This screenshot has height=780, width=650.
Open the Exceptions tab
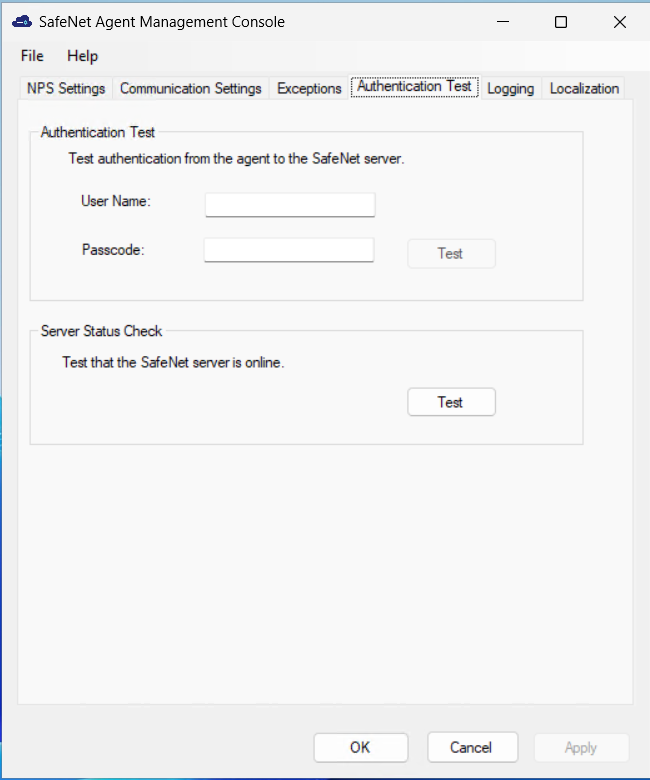coord(309,89)
